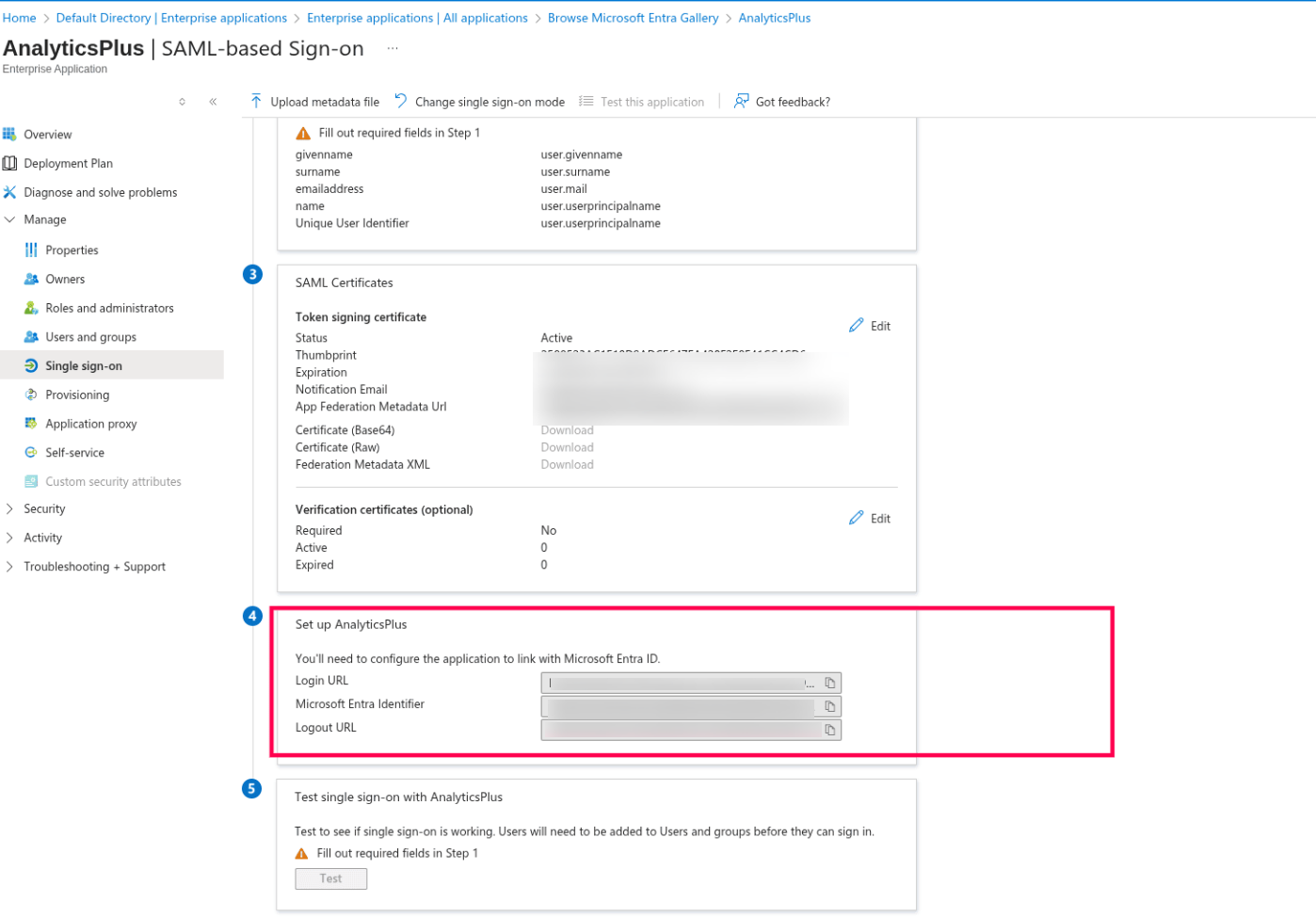Download Federation Metadata XML
This screenshot has width=1316, height=918.
[567, 464]
